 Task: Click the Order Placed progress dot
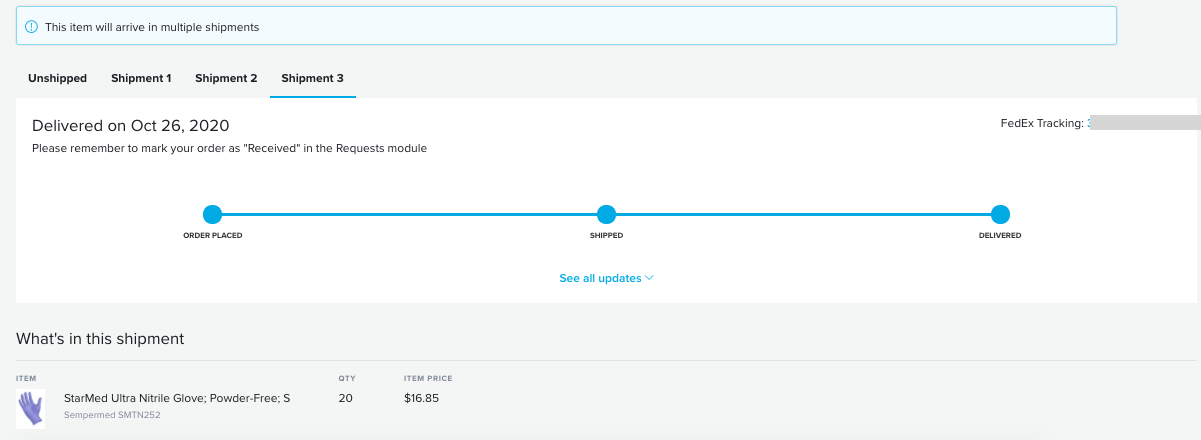click(x=212, y=214)
